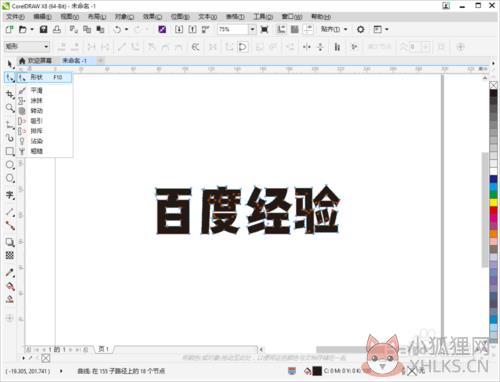The height and width of the screenshot is (382, 500).
Task: Click the Paste icon
Action: pos(100,29)
